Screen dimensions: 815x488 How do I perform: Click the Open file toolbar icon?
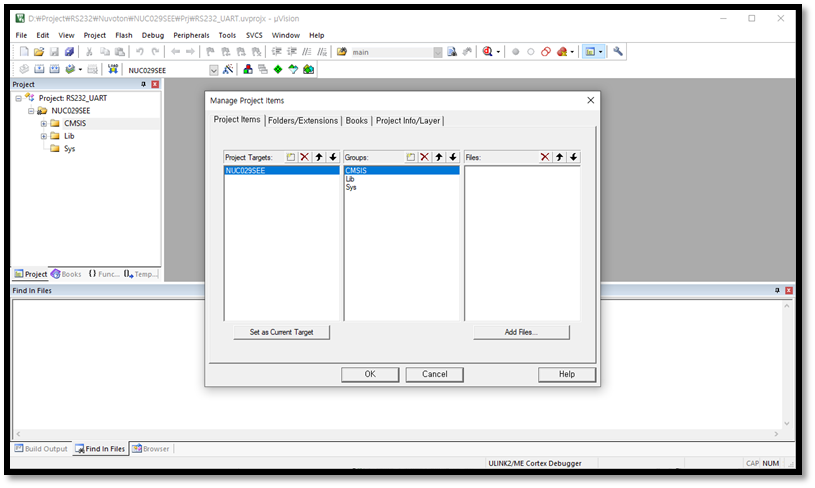pos(39,51)
